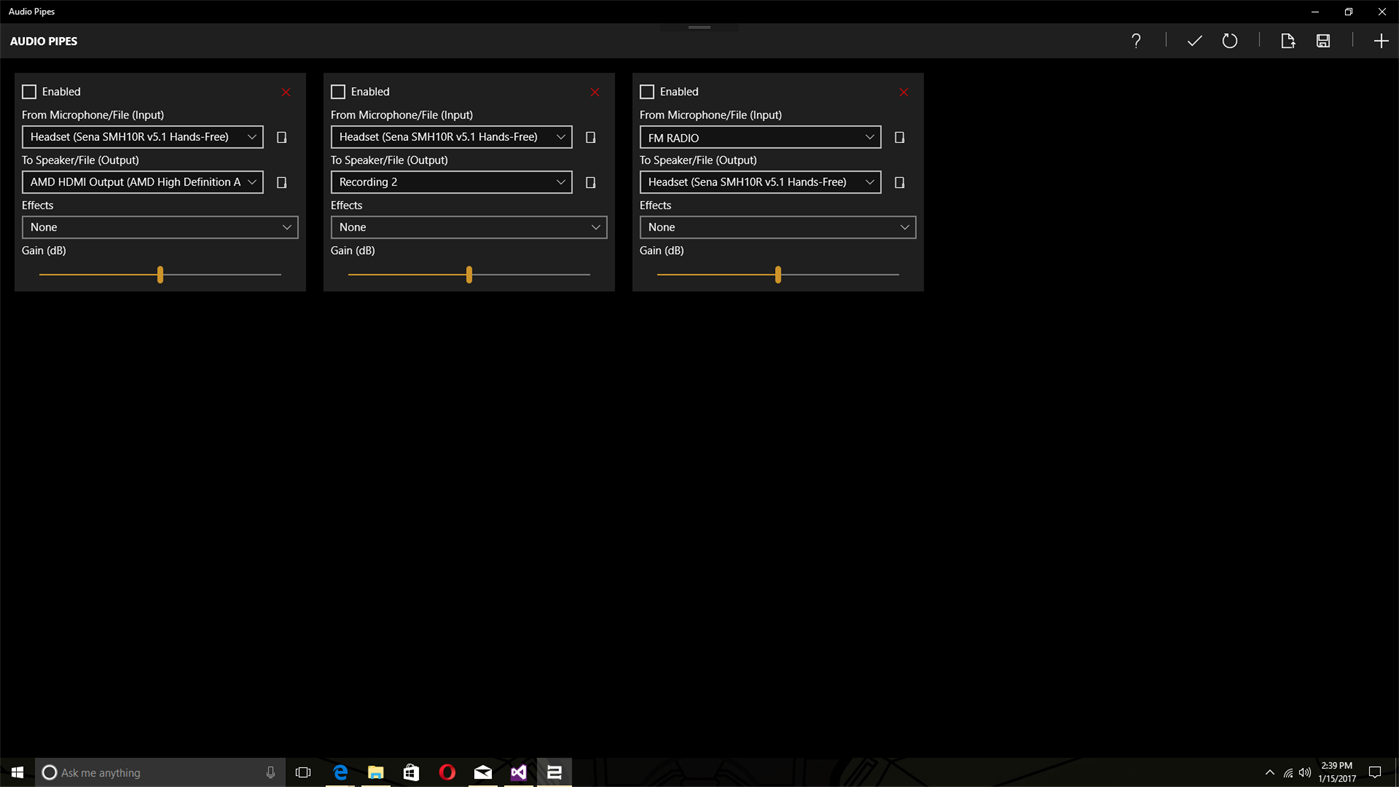Select the Recording 2 output combo box
Viewport: 1399px width, 787px height.
point(450,182)
